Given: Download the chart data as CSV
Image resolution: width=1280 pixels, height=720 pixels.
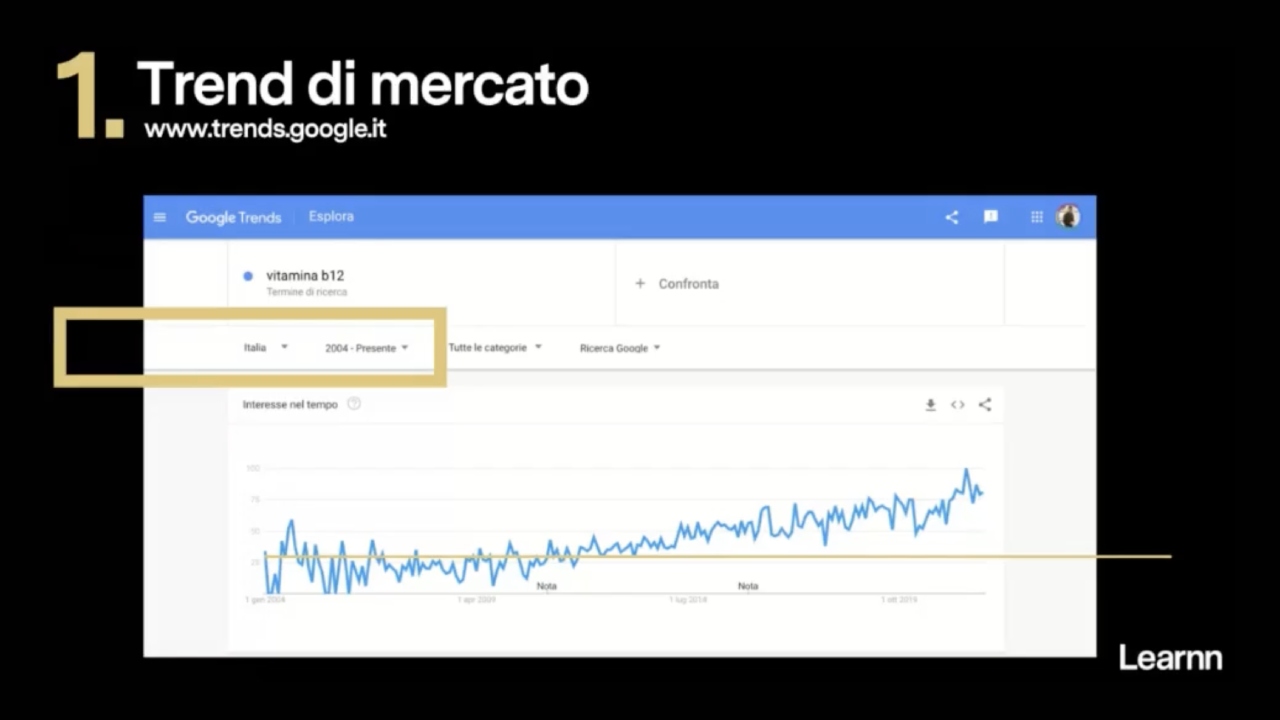Looking at the screenshot, I should click(930, 404).
